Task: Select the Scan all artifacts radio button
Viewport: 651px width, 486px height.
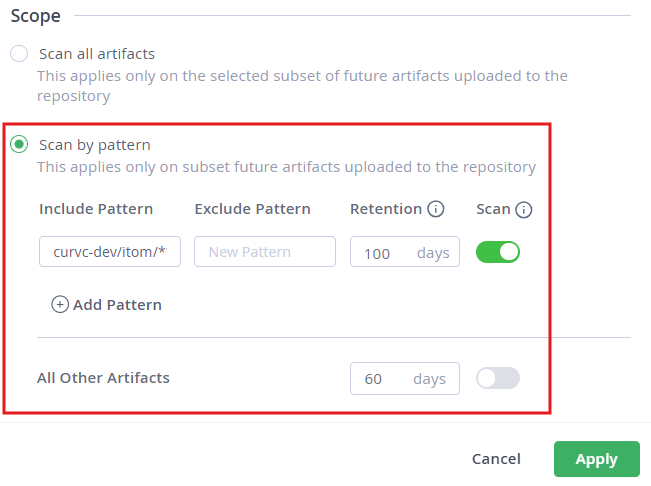Action: point(19,54)
